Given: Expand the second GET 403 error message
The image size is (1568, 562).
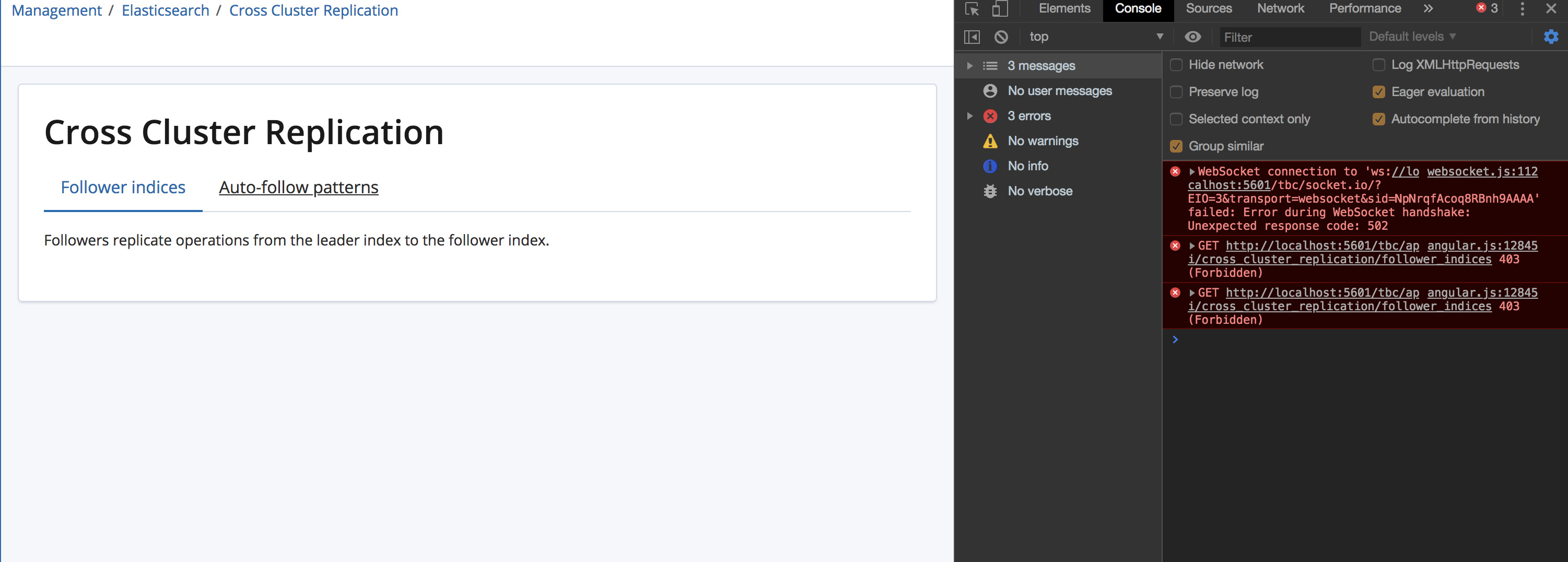Looking at the screenshot, I should click(1192, 293).
